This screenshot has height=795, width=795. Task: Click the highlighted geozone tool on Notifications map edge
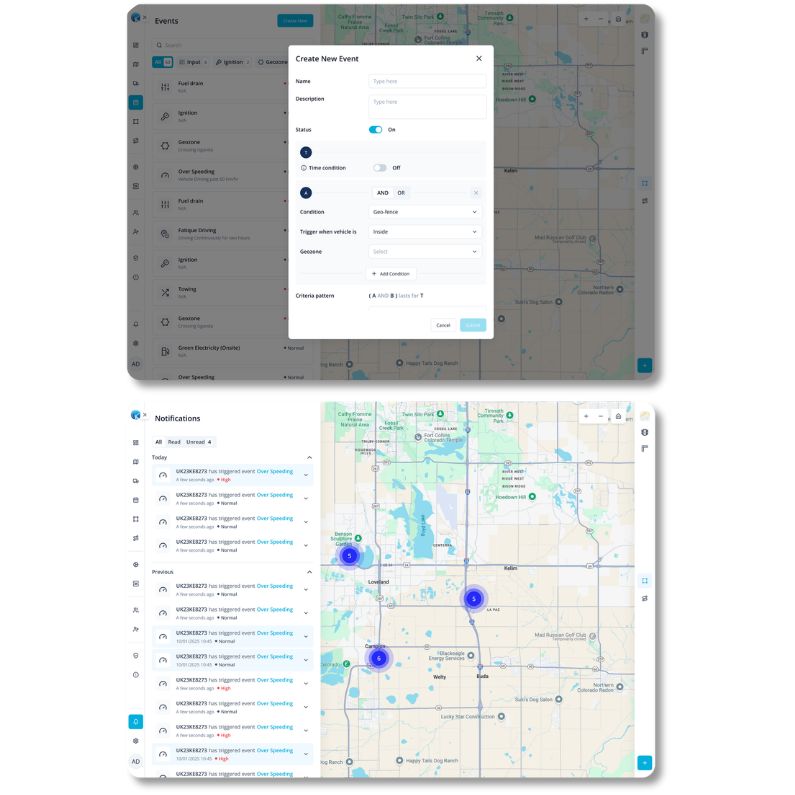click(x=645, y=581)
